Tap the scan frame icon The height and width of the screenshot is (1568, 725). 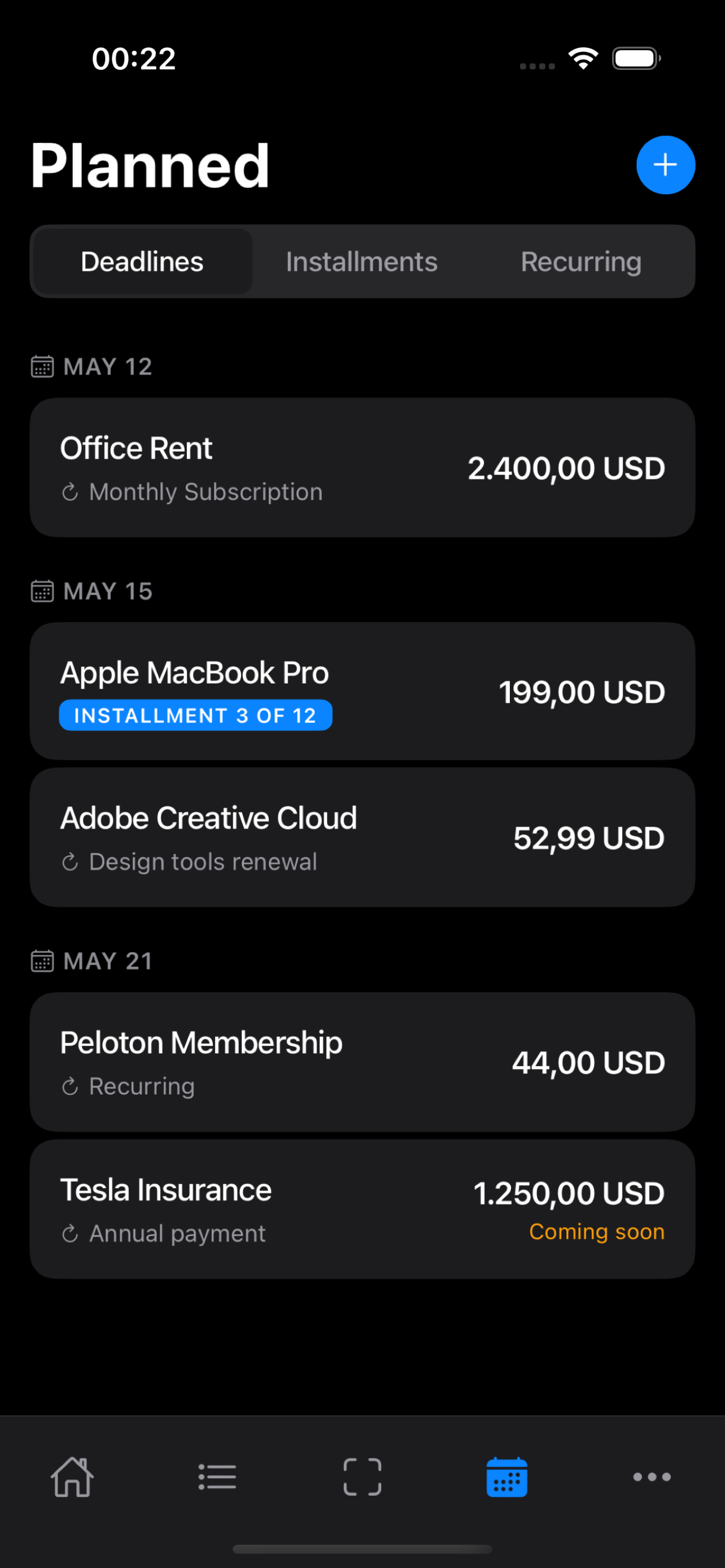pos(362,1477)
